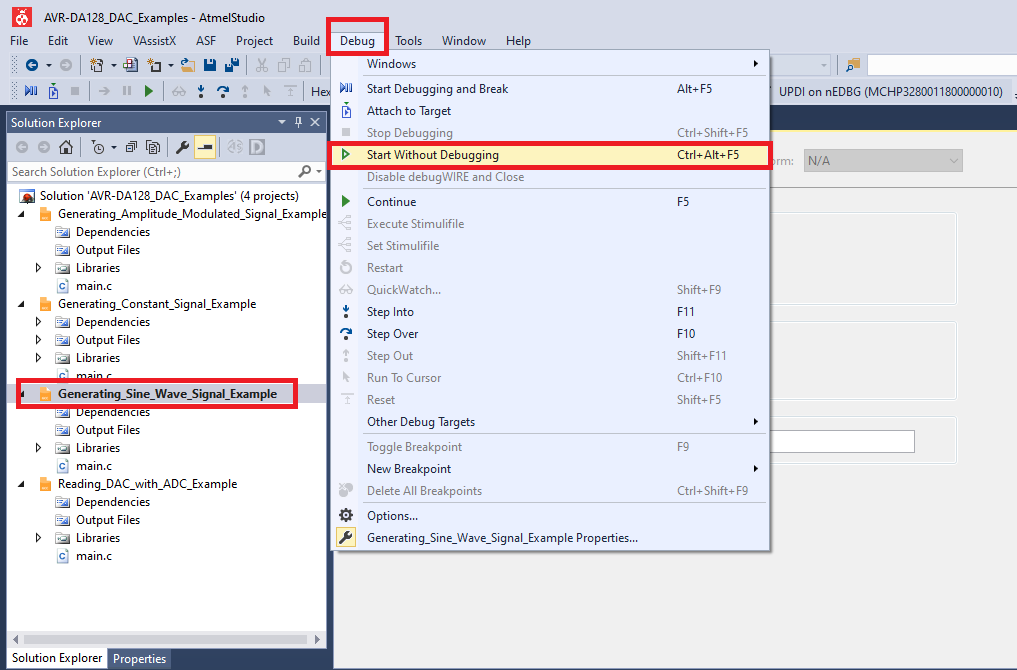Expand Libraries under Reading_DAC_with_ADC_Example
This screenshot has height=670, width=1017.
click(38, 538)
